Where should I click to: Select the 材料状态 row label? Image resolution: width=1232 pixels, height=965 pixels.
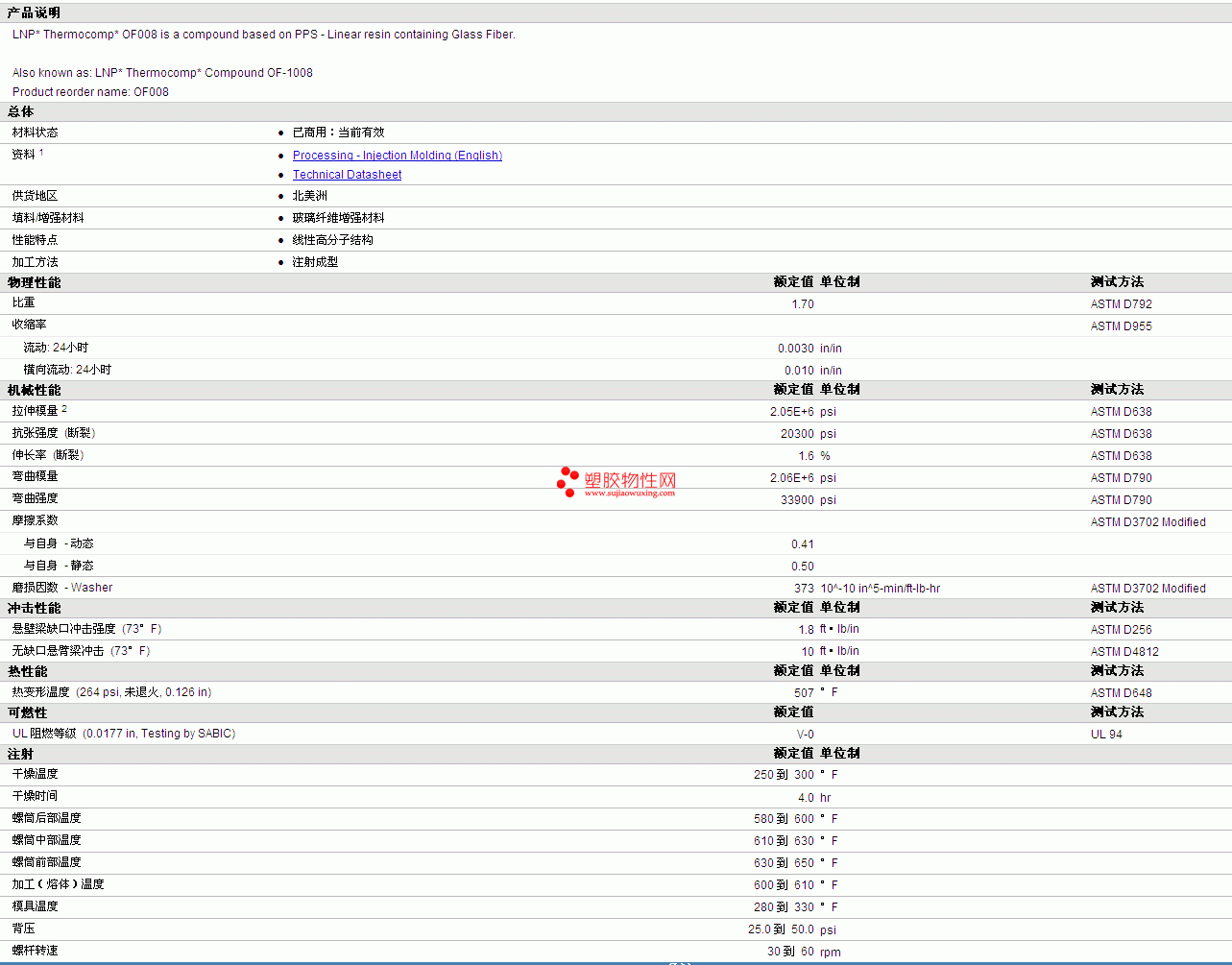pyautogui.click(x=35, y=133)
